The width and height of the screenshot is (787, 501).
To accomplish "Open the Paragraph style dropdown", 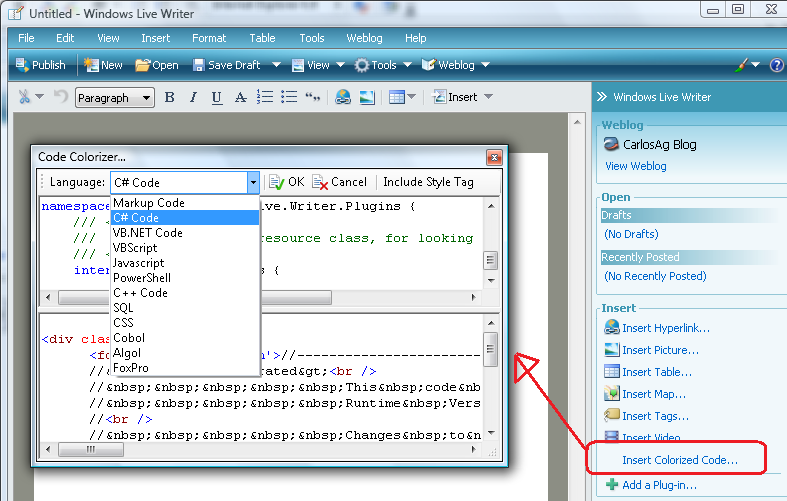I will [x=115, y=97].
